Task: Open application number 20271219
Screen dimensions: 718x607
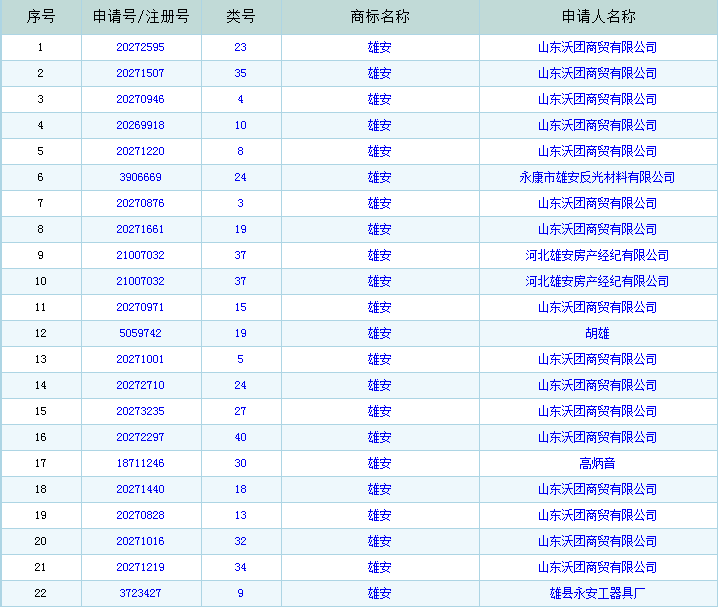Action: [140, 567]
